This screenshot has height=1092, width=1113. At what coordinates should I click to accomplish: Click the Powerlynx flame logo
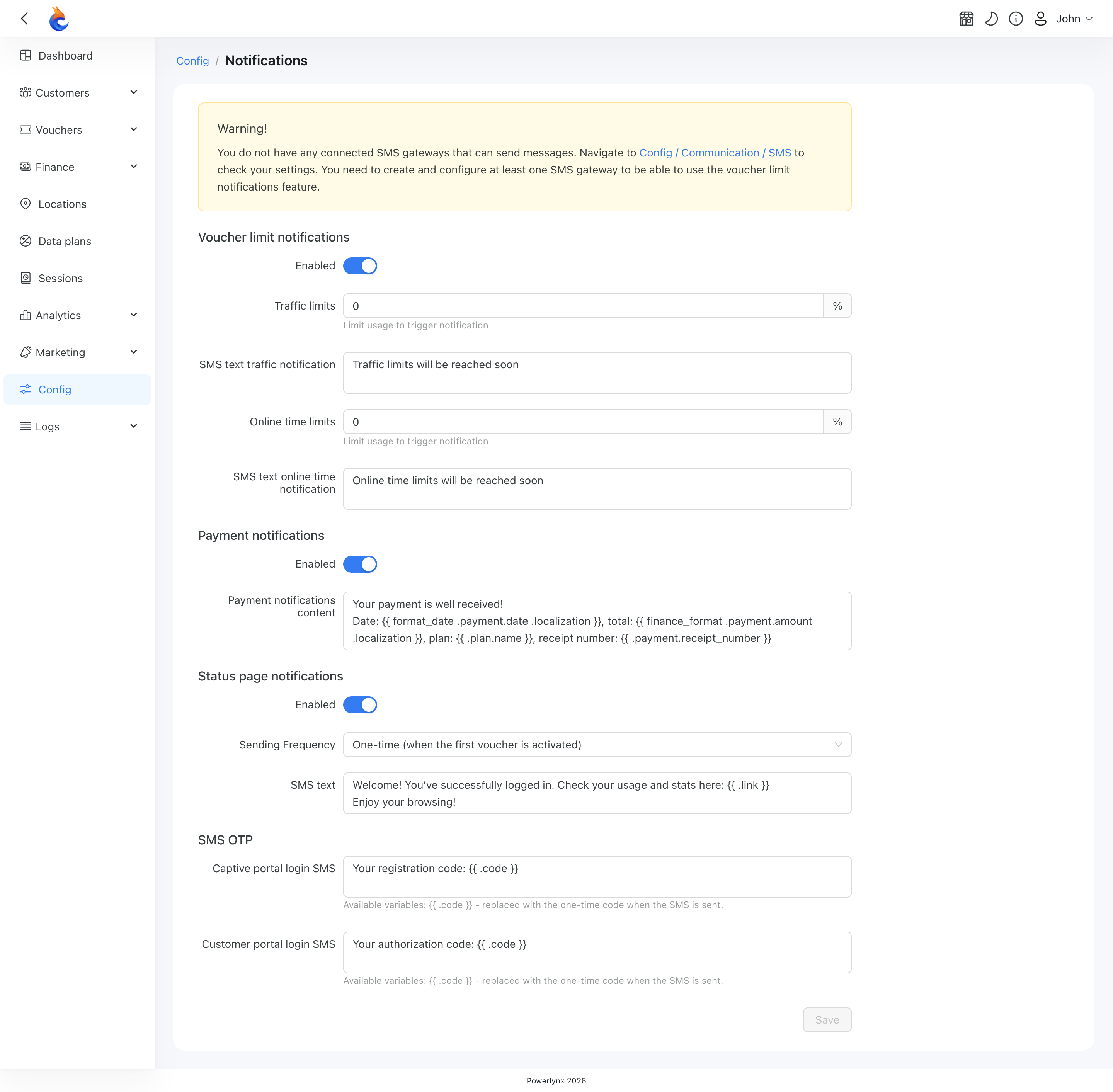click(58, 19)
